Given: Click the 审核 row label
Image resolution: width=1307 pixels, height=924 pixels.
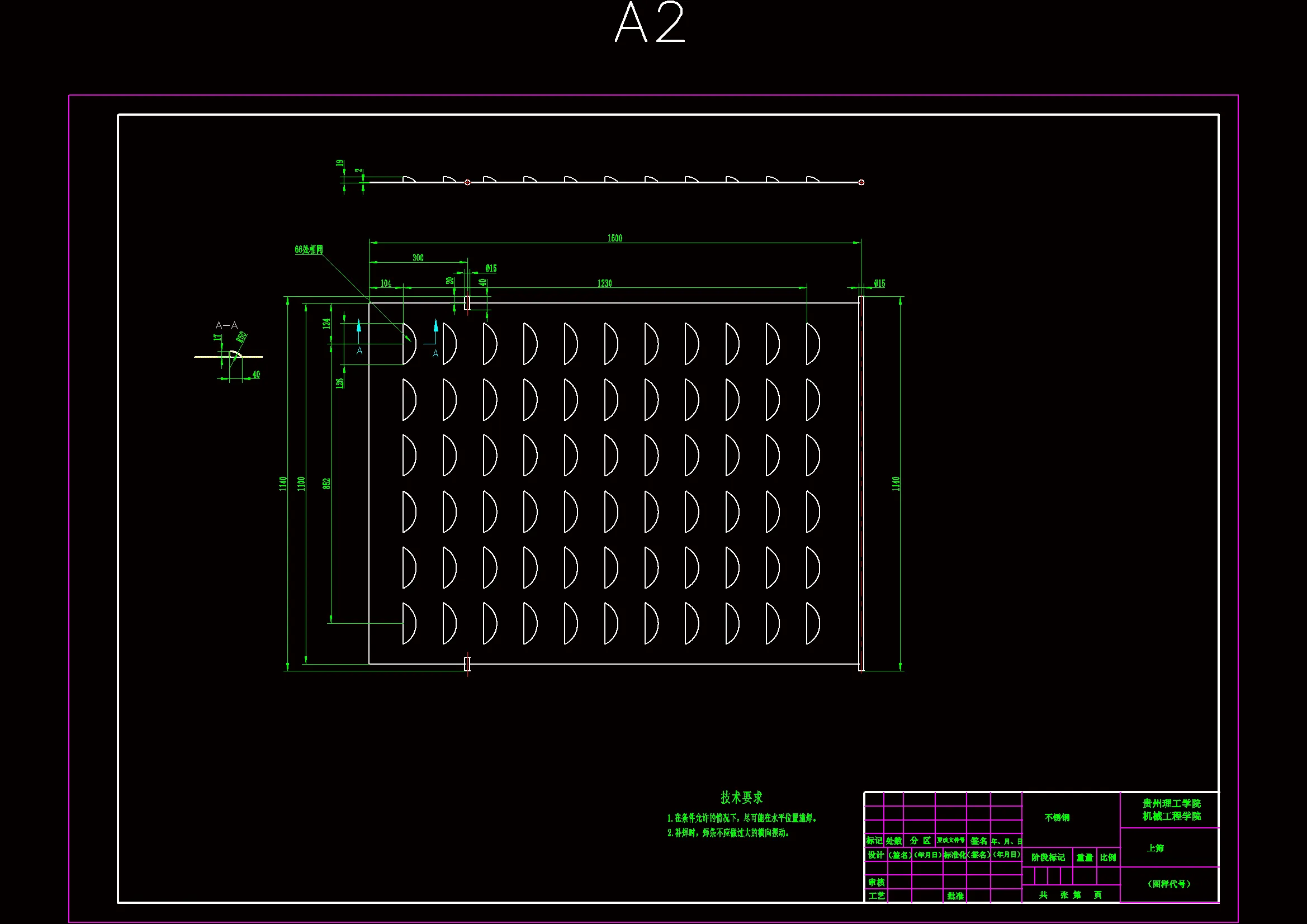Looking at the screenshot, I should click(876, 883).
